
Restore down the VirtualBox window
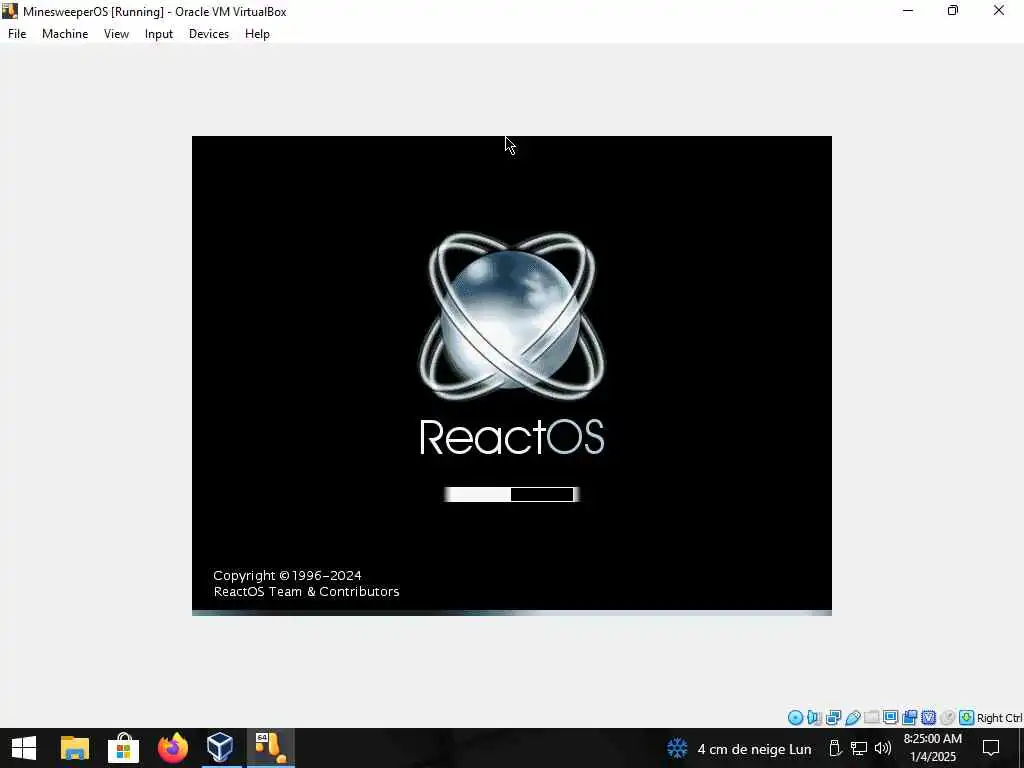953,11
